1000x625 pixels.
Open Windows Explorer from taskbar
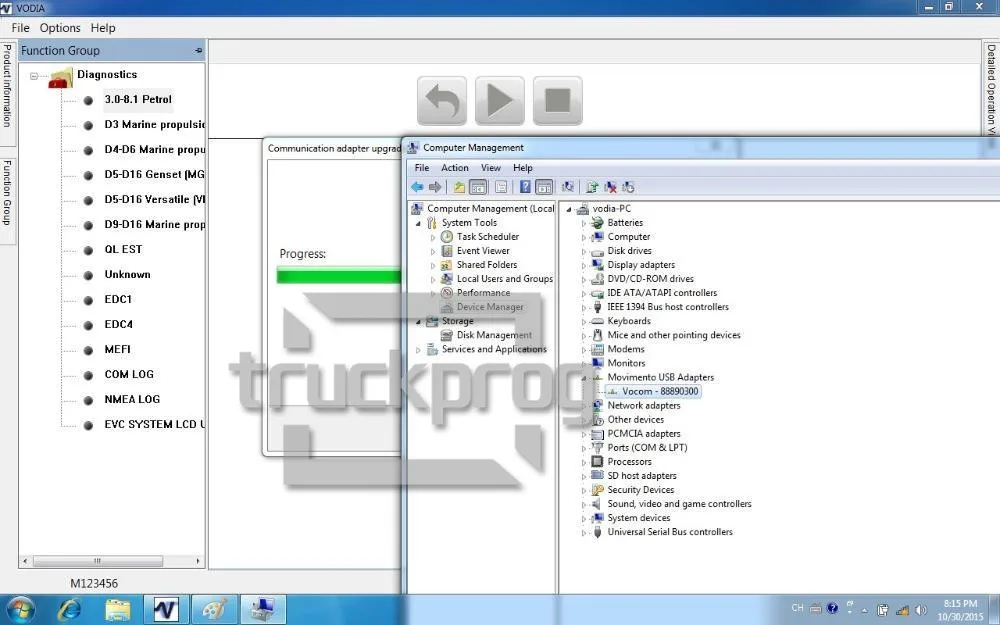(117, 610)
